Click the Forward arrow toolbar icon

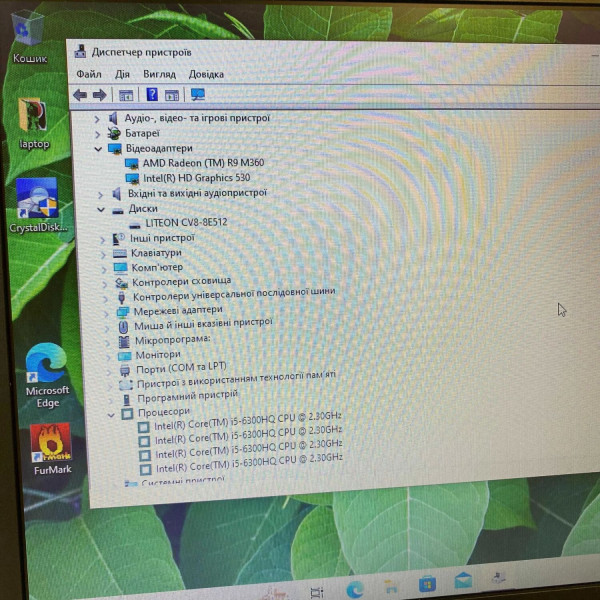[x=99, y=95]
